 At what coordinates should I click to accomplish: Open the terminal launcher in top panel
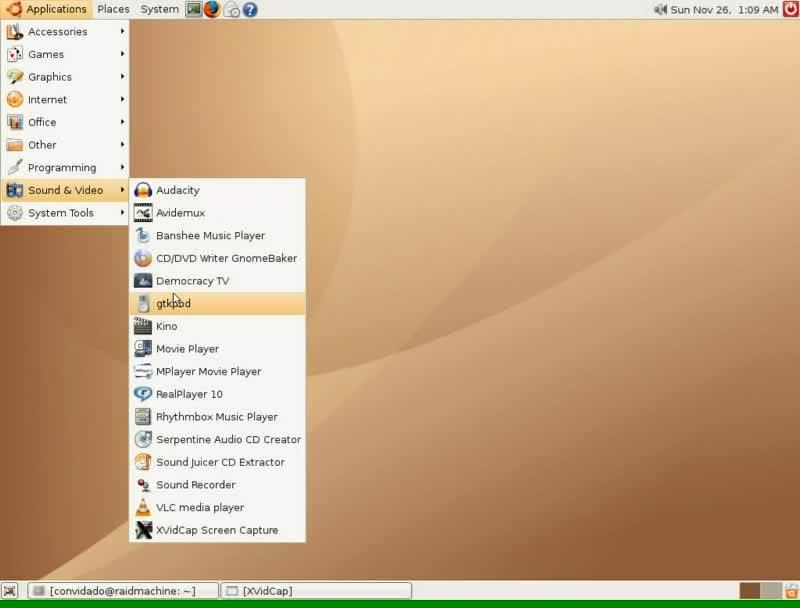[x=193, y=9]
